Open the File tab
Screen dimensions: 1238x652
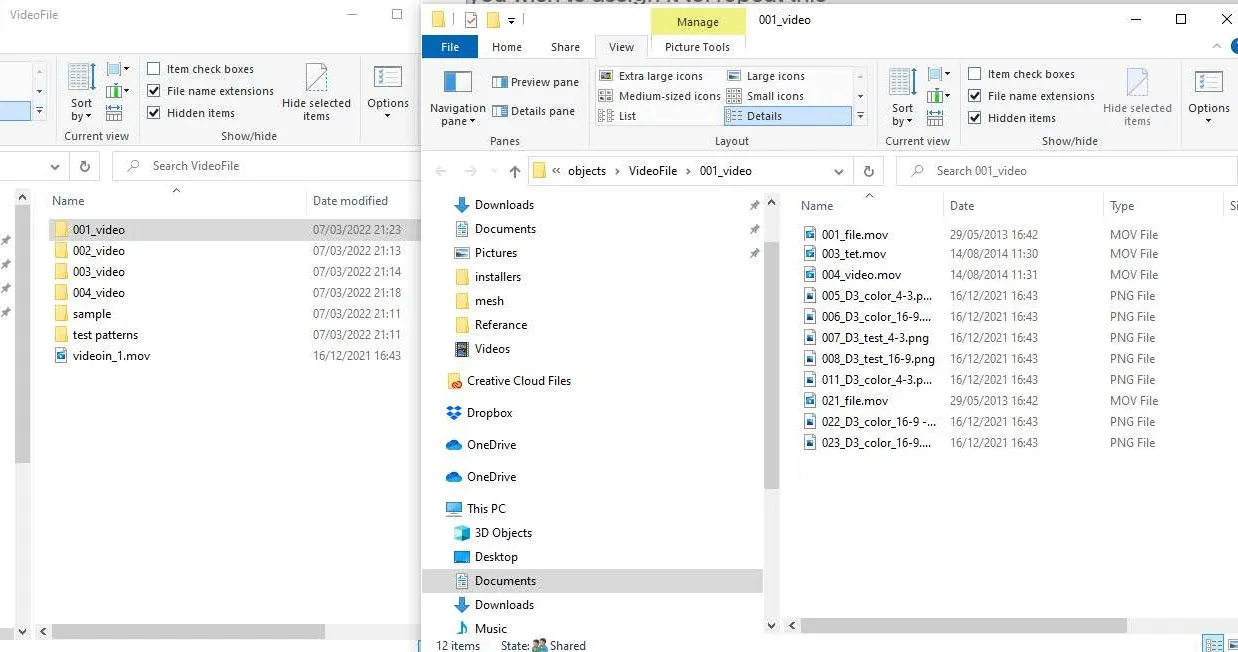[450, 47]
